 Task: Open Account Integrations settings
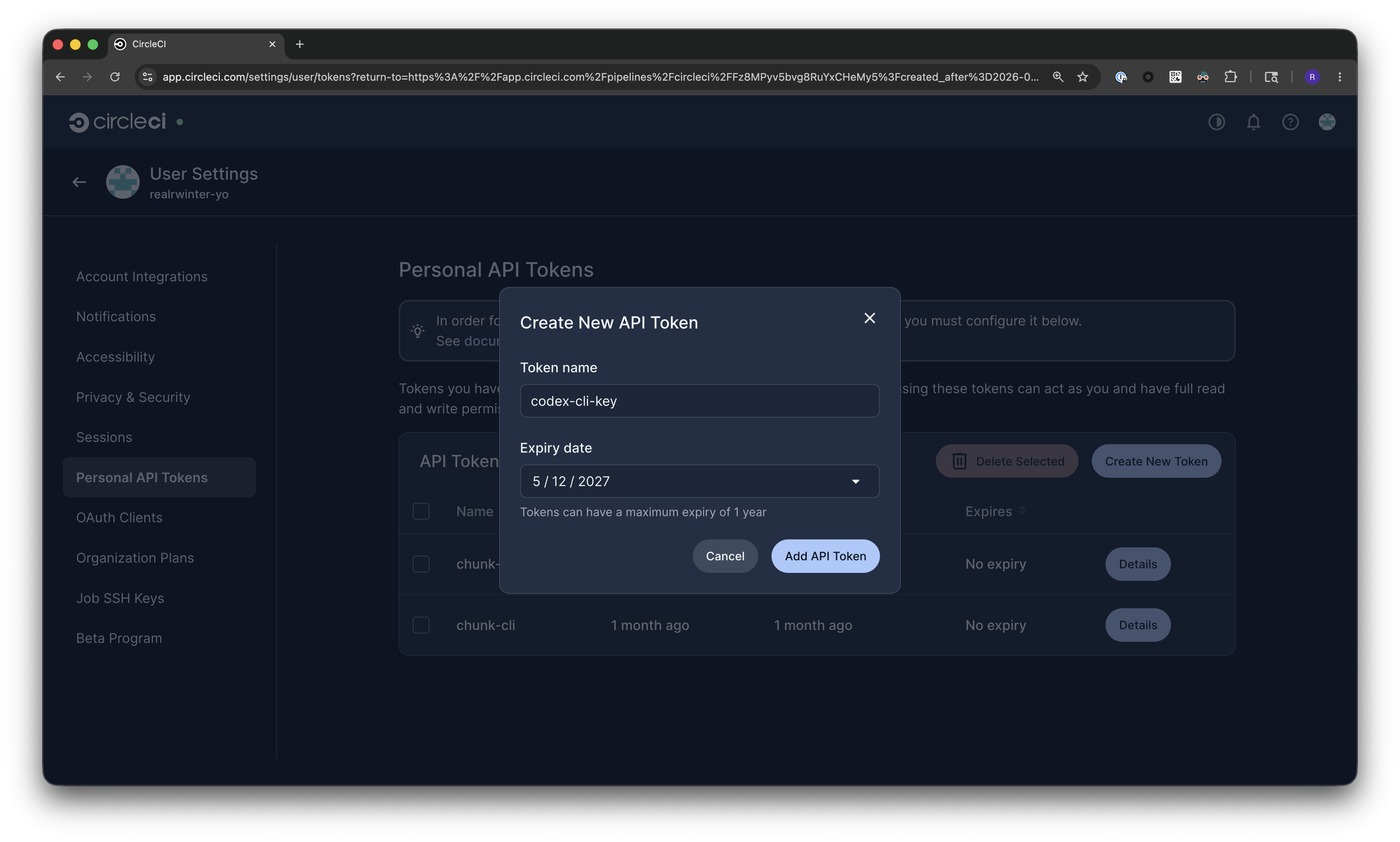(x=142, y=276)
